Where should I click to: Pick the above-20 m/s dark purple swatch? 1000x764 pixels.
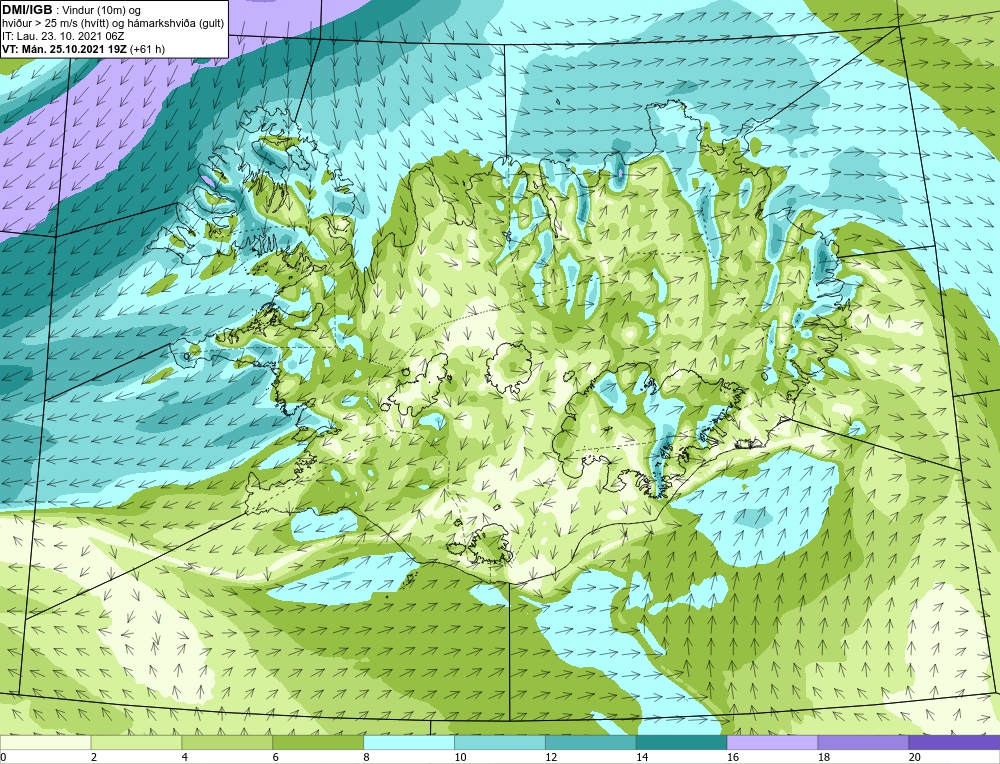click(954, 742)
